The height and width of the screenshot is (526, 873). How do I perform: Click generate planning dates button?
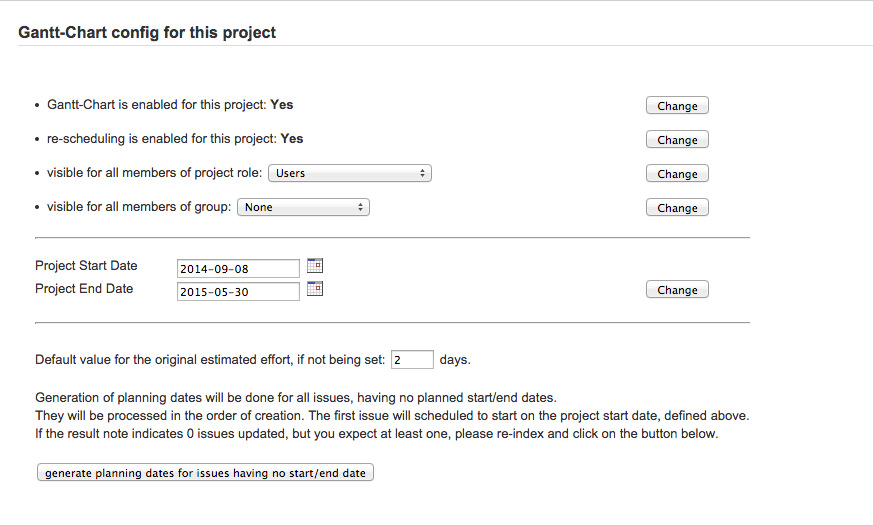pos(205,473)
